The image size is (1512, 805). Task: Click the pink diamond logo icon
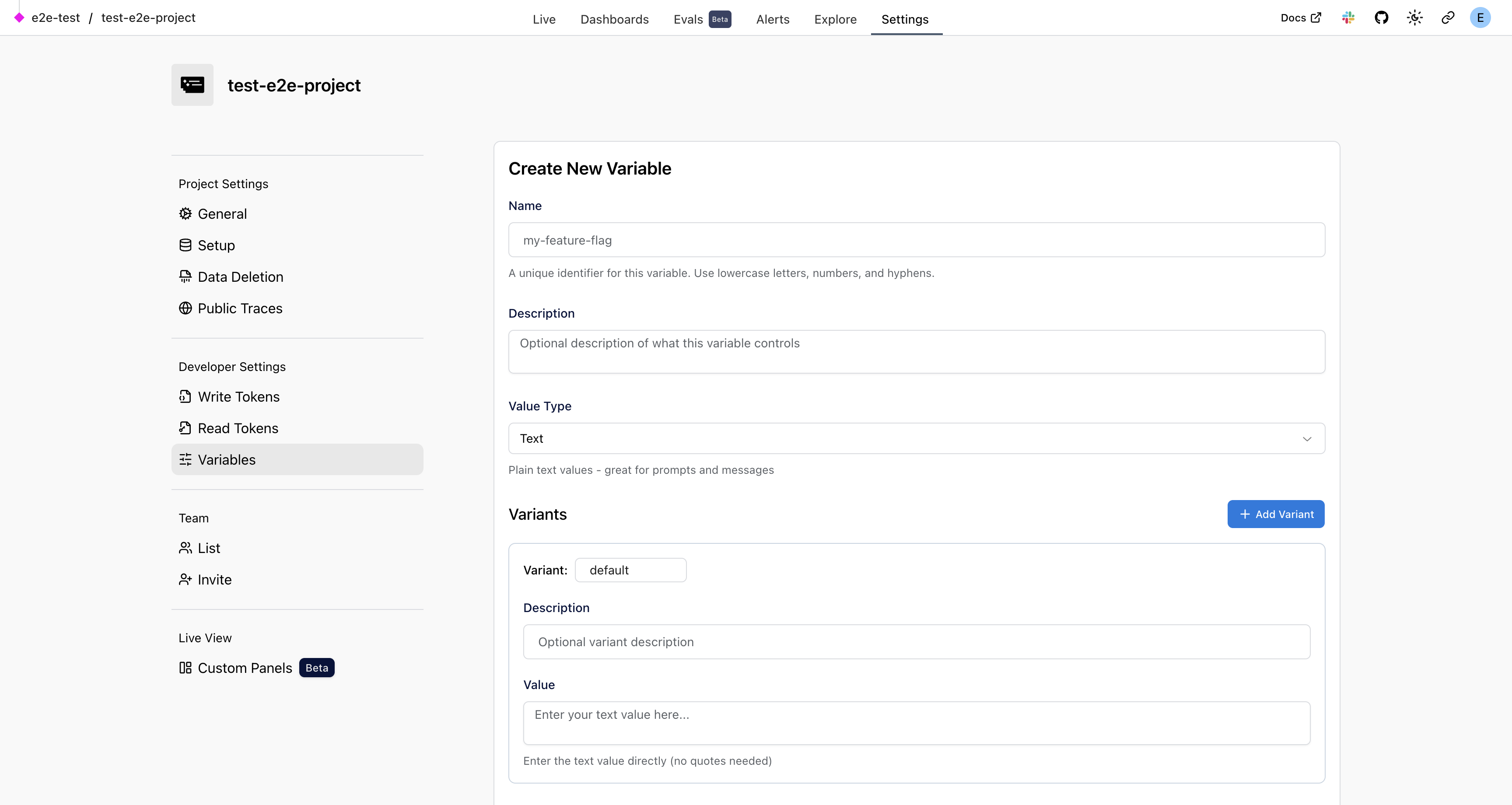click(19, 17)
